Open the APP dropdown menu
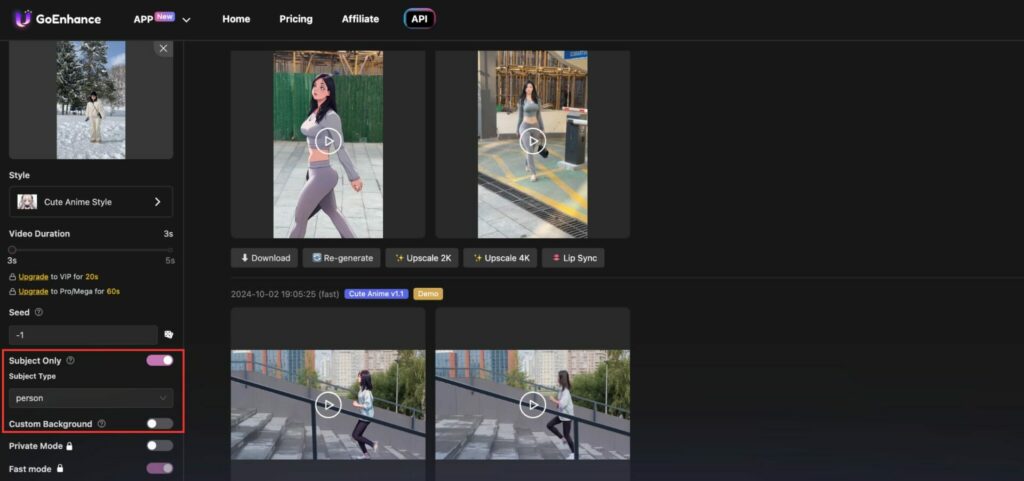Image resolution: width=1024 pixels, height=481 pixels. [161, 19]
